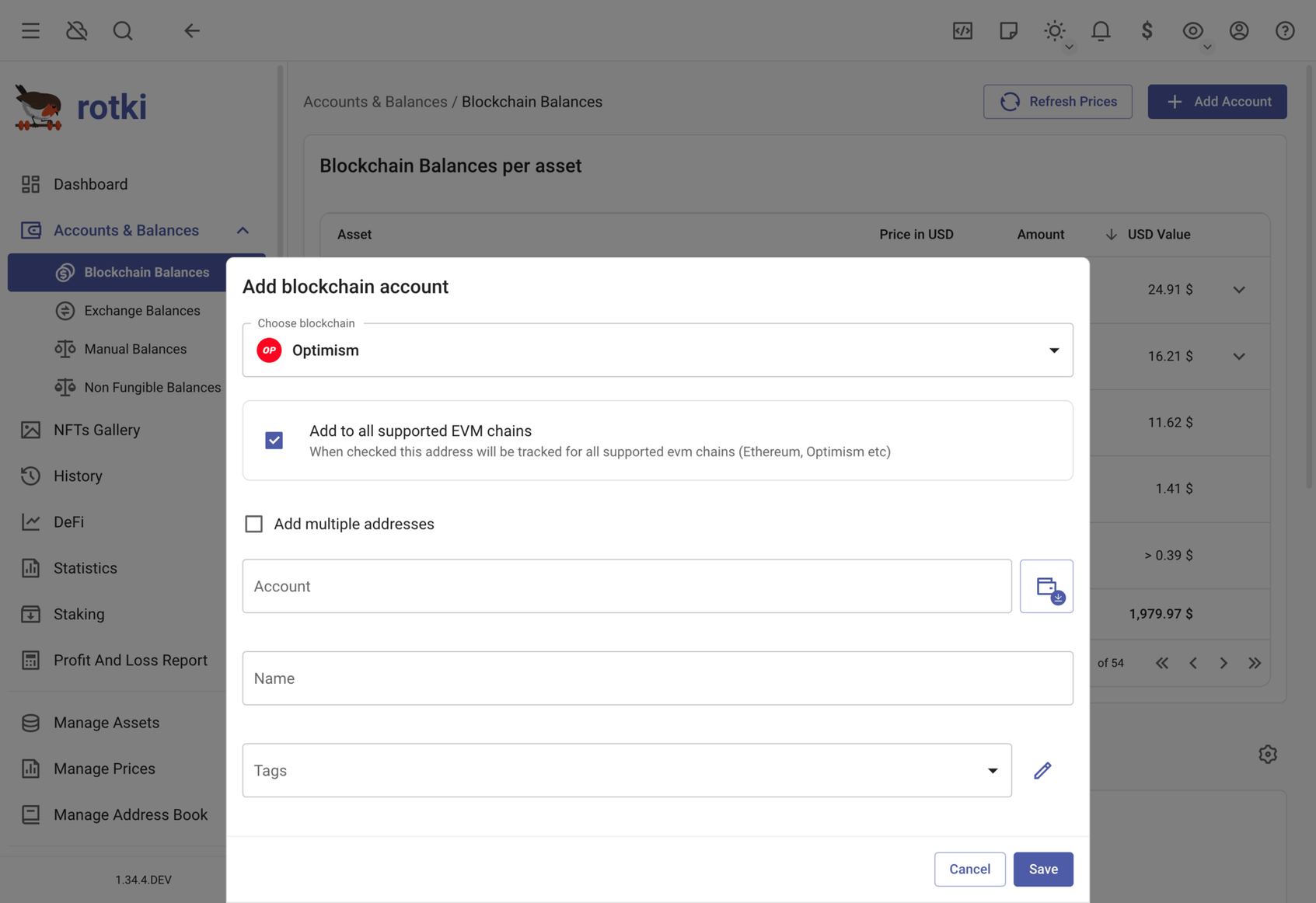Import address from wallet icon button
Screen dimensions: 1316x903
pos(1046,586)
